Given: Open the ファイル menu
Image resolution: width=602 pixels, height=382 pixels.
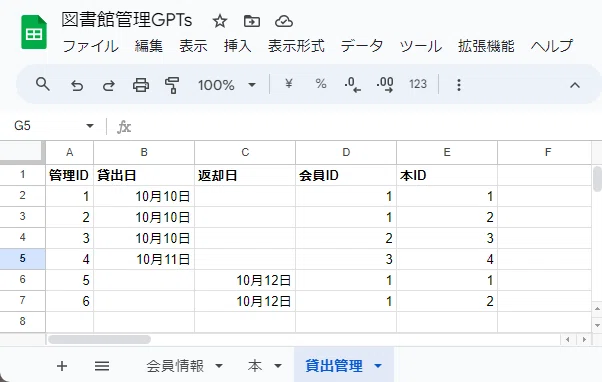Looking at the screenshot, I should point(91,46).
